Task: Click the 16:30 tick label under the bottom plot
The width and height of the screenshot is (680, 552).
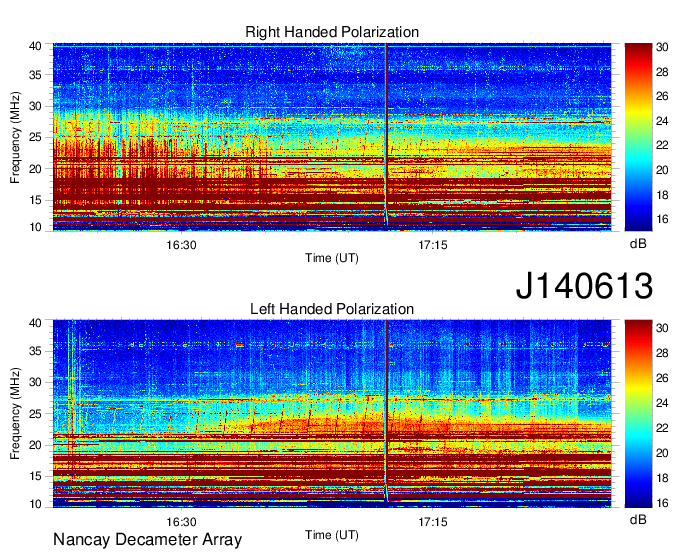Action: tap(181, 522)
